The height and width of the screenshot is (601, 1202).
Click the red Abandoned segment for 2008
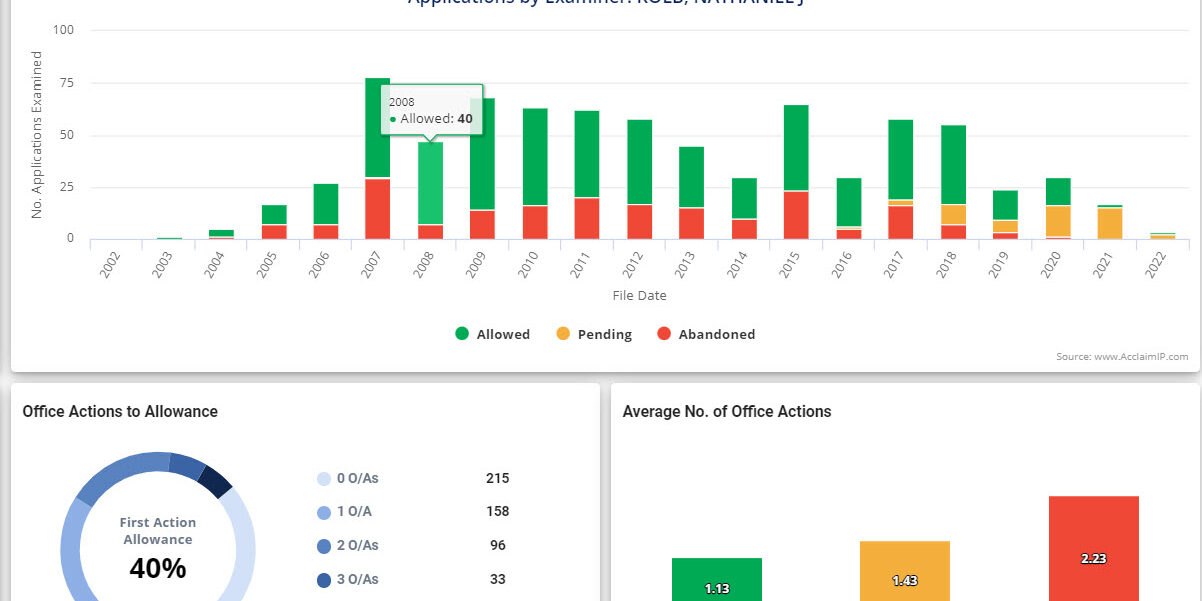(430, 232)
